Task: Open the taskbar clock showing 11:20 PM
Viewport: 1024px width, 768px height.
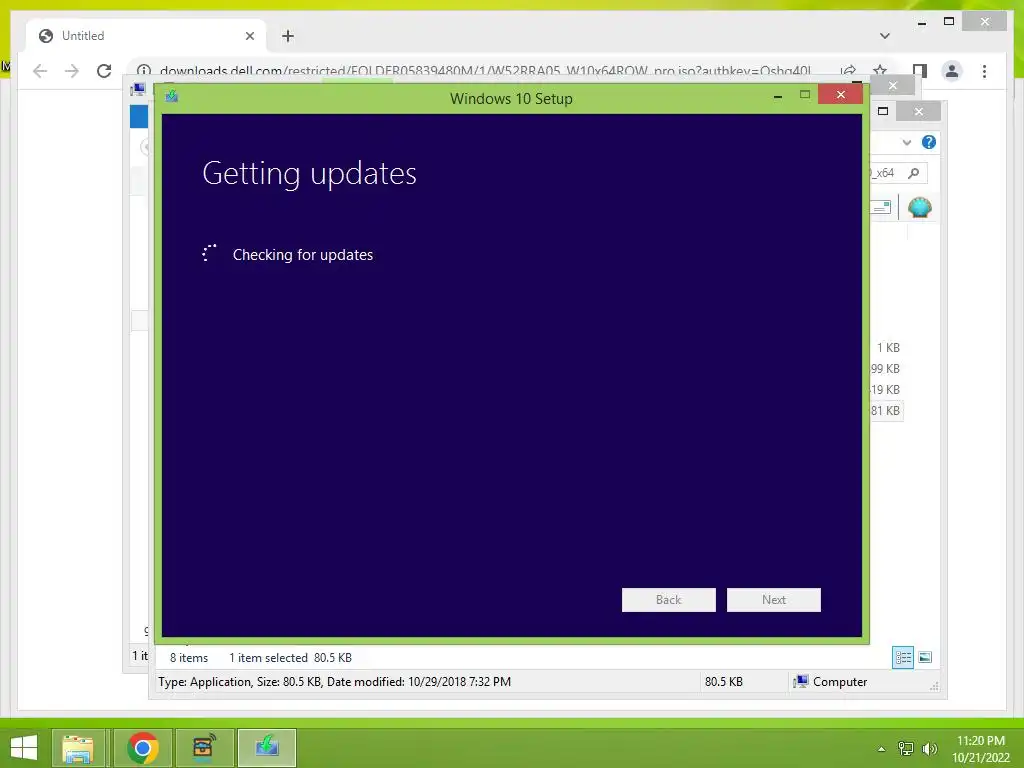Action: pos(981,748)
